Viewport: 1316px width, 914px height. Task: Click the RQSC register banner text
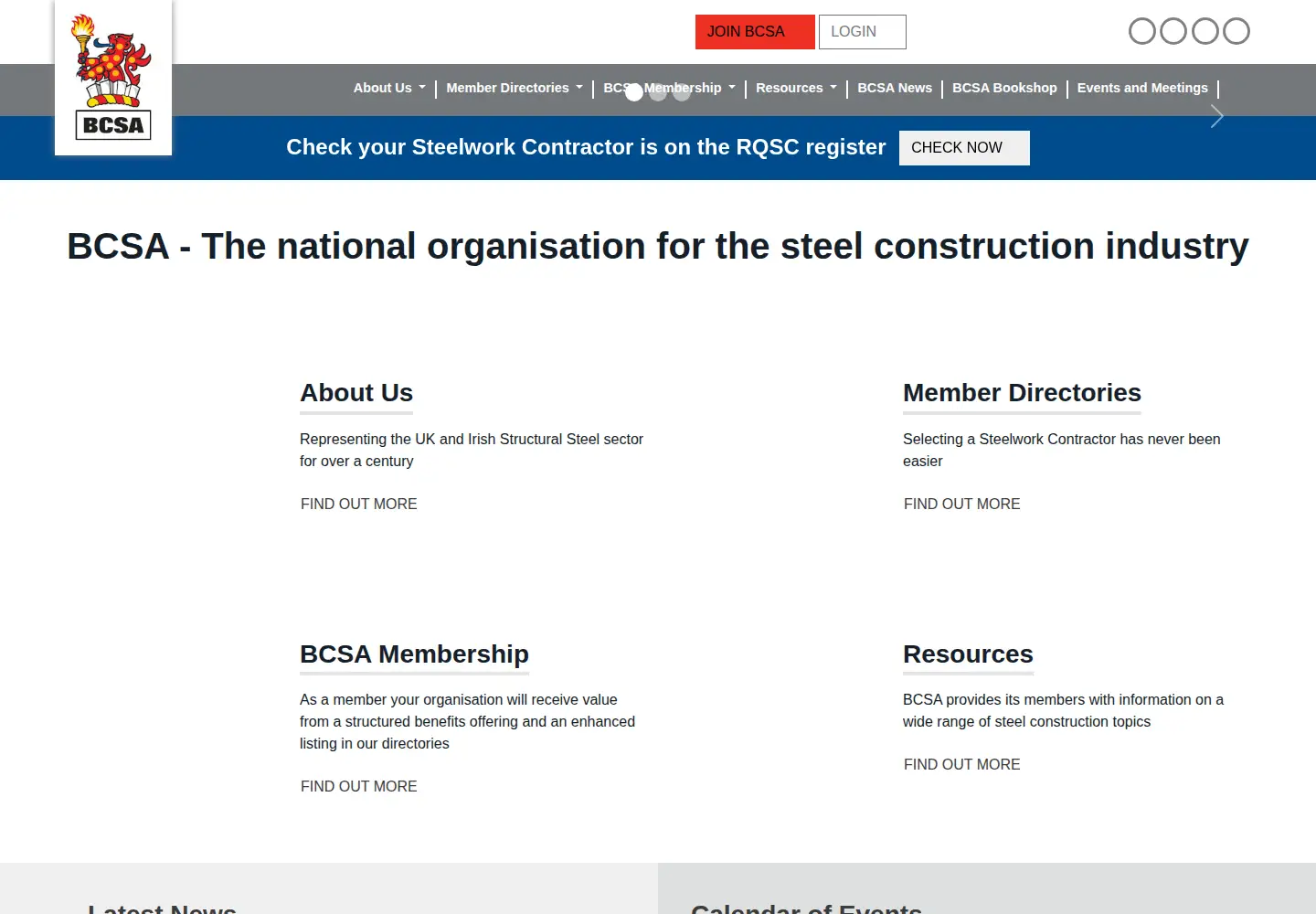[586, 147]
